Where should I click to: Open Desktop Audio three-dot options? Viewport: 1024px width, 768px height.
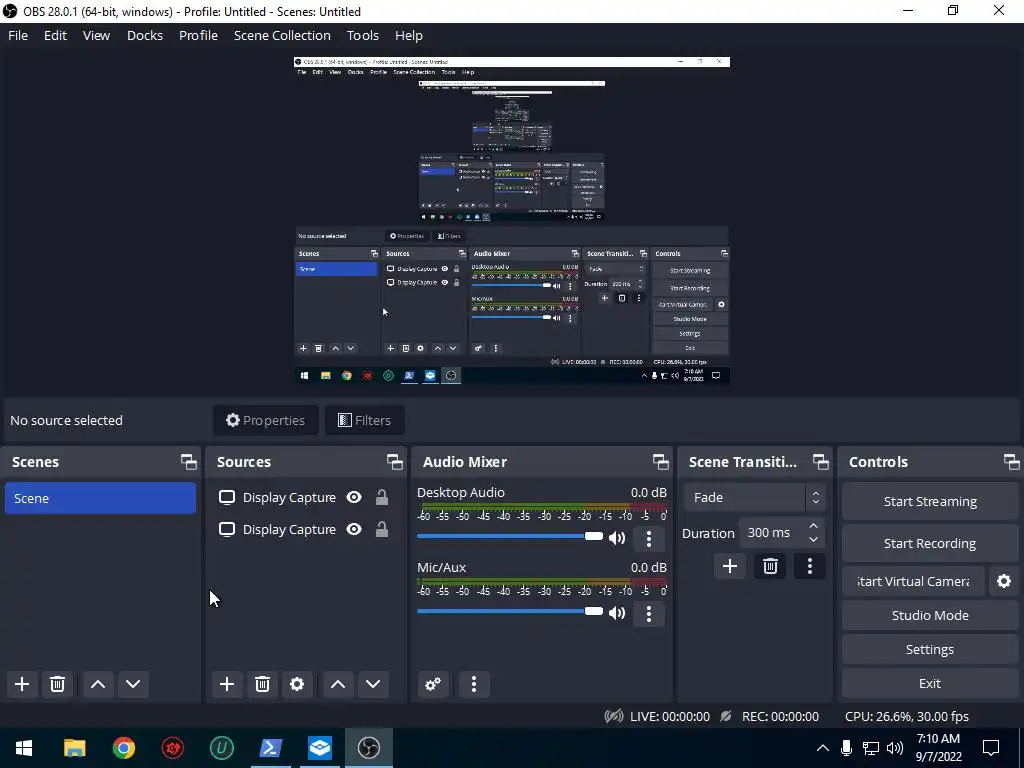pyautogui.click(x=648, y=538)
